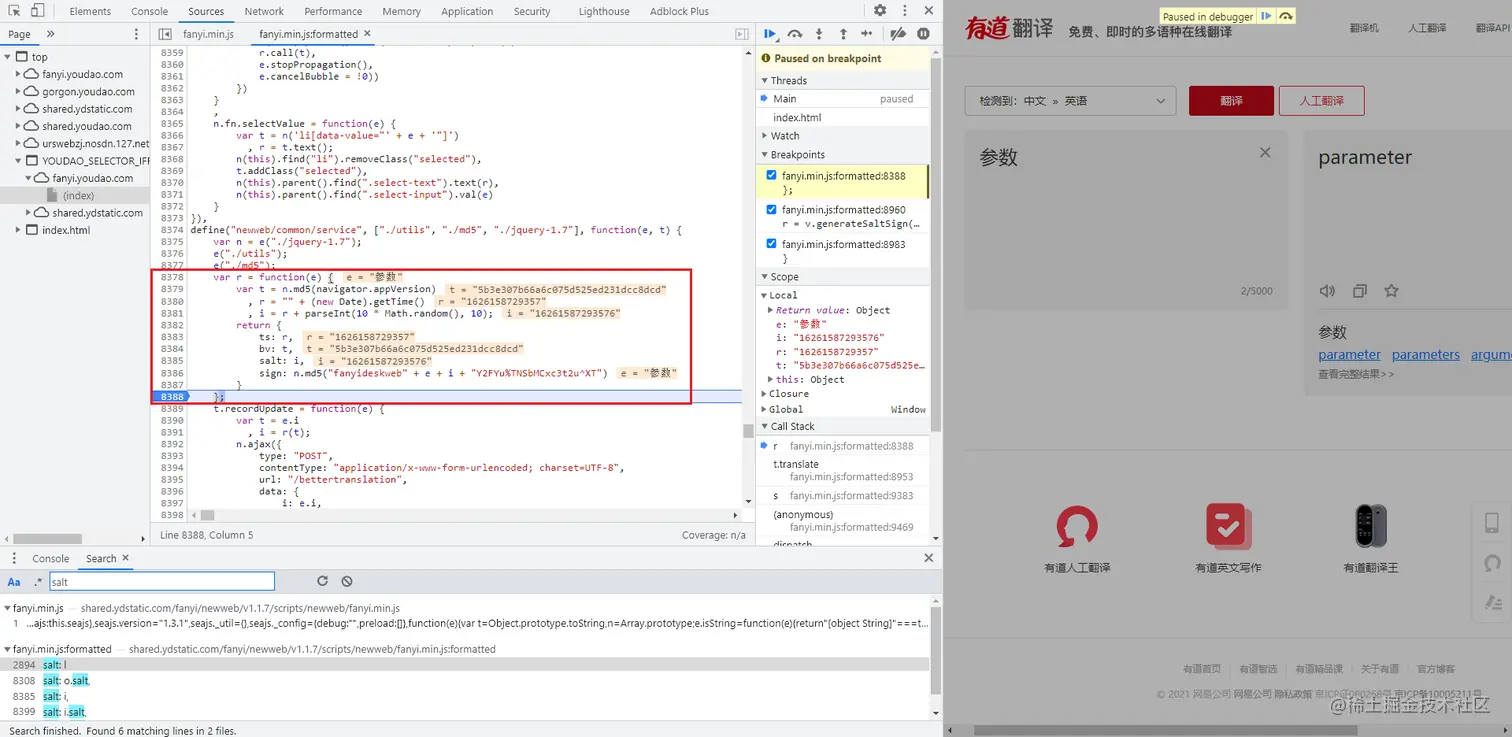Screen dimensions: 1512x737
Task: Clear the source text 参数 with X
Action: coord(1265,153)
